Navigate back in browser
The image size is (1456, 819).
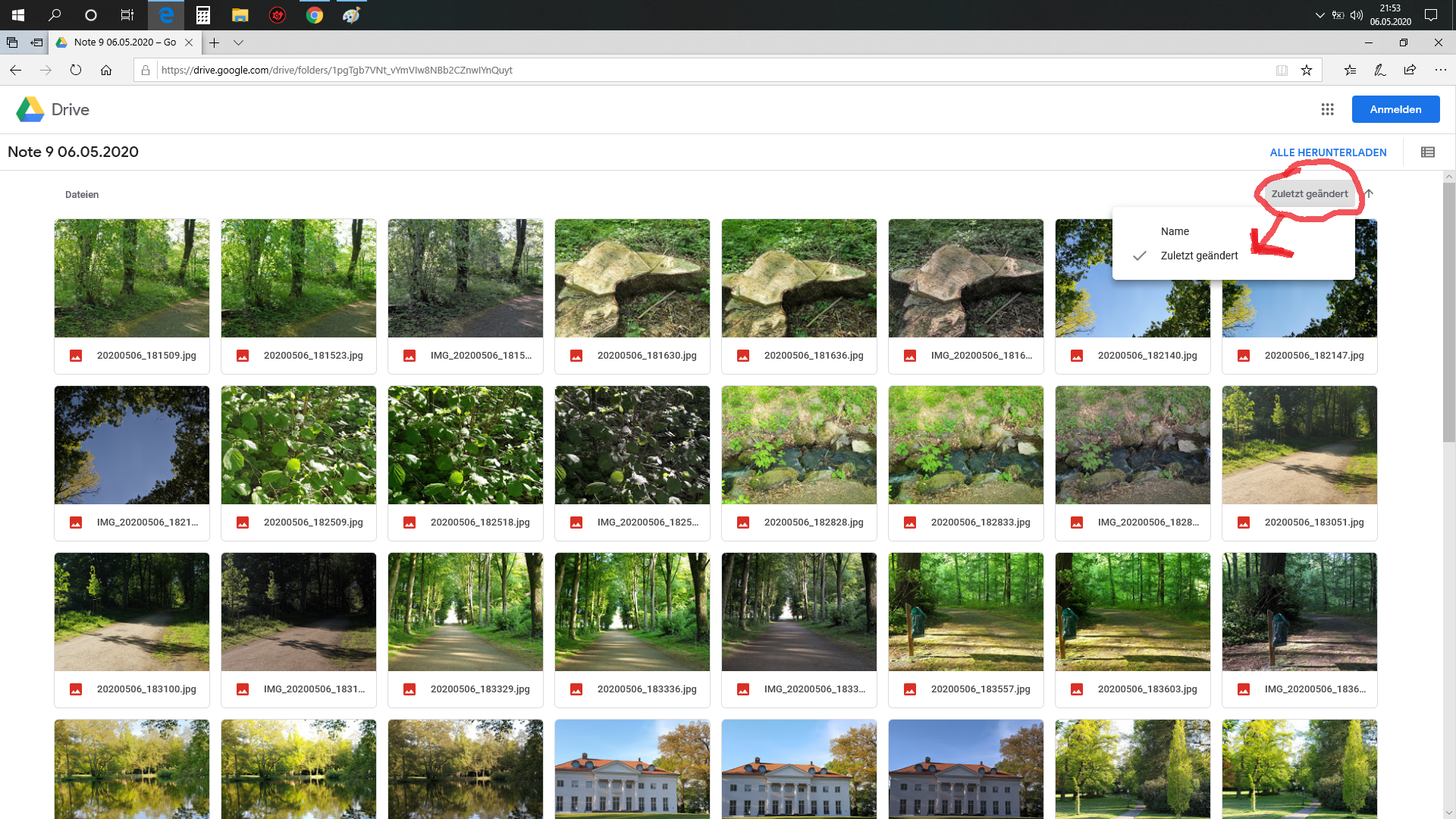click(15, 70)
